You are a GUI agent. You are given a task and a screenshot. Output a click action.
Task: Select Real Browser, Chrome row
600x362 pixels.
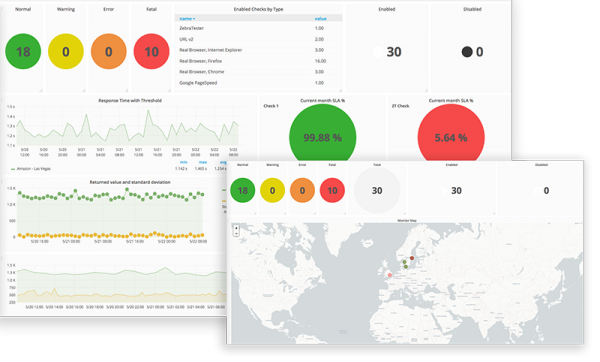point(259,72)
